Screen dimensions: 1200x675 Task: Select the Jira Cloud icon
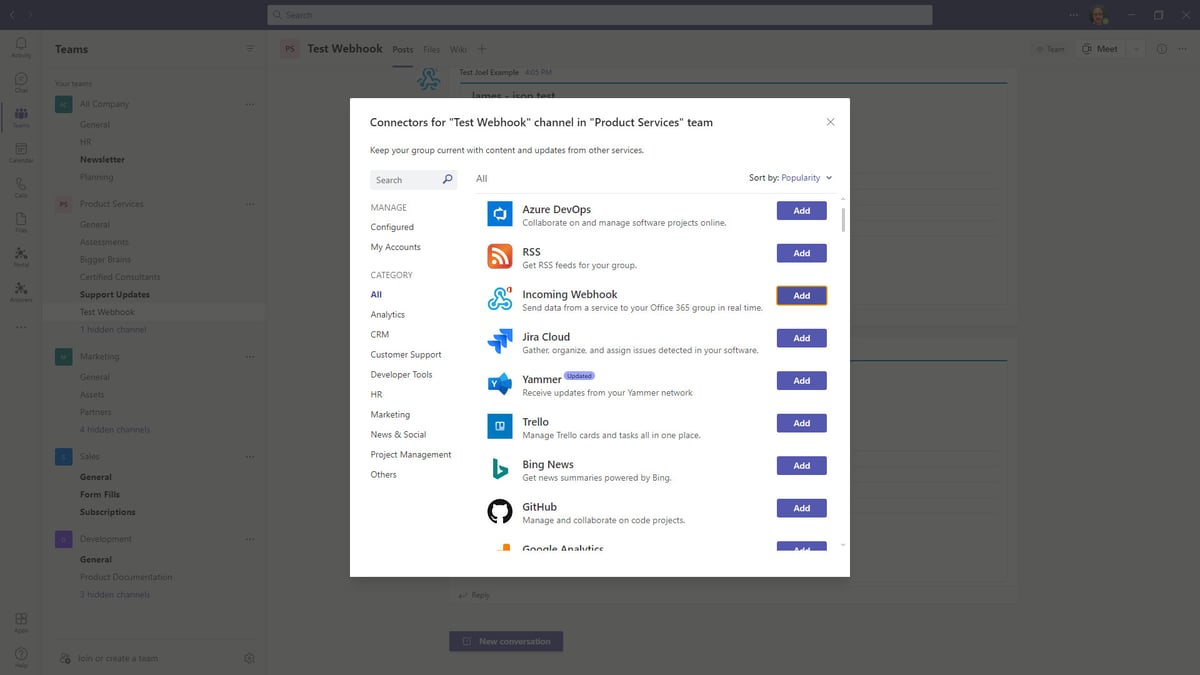point(499,341)
